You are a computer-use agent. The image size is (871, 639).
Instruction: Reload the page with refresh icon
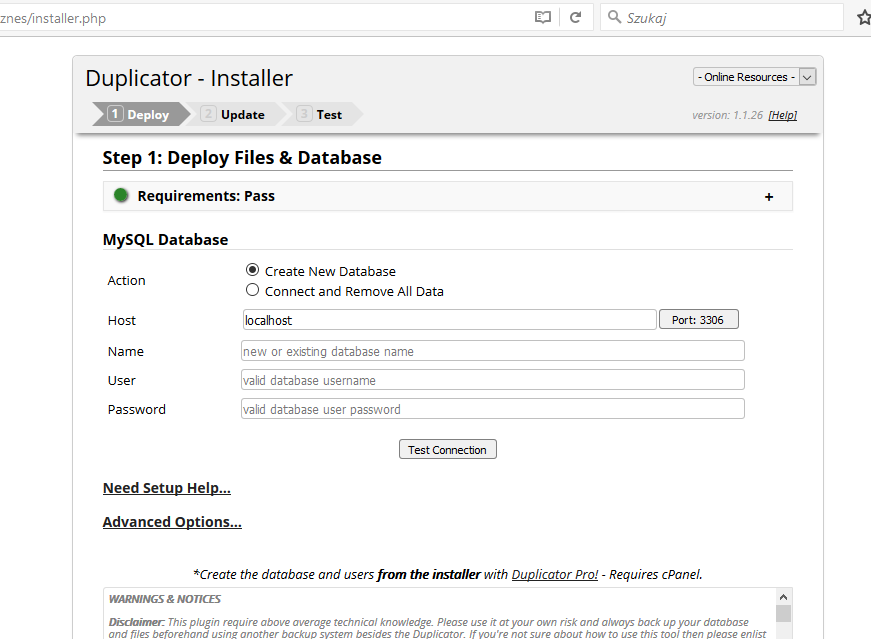[575, 17]
